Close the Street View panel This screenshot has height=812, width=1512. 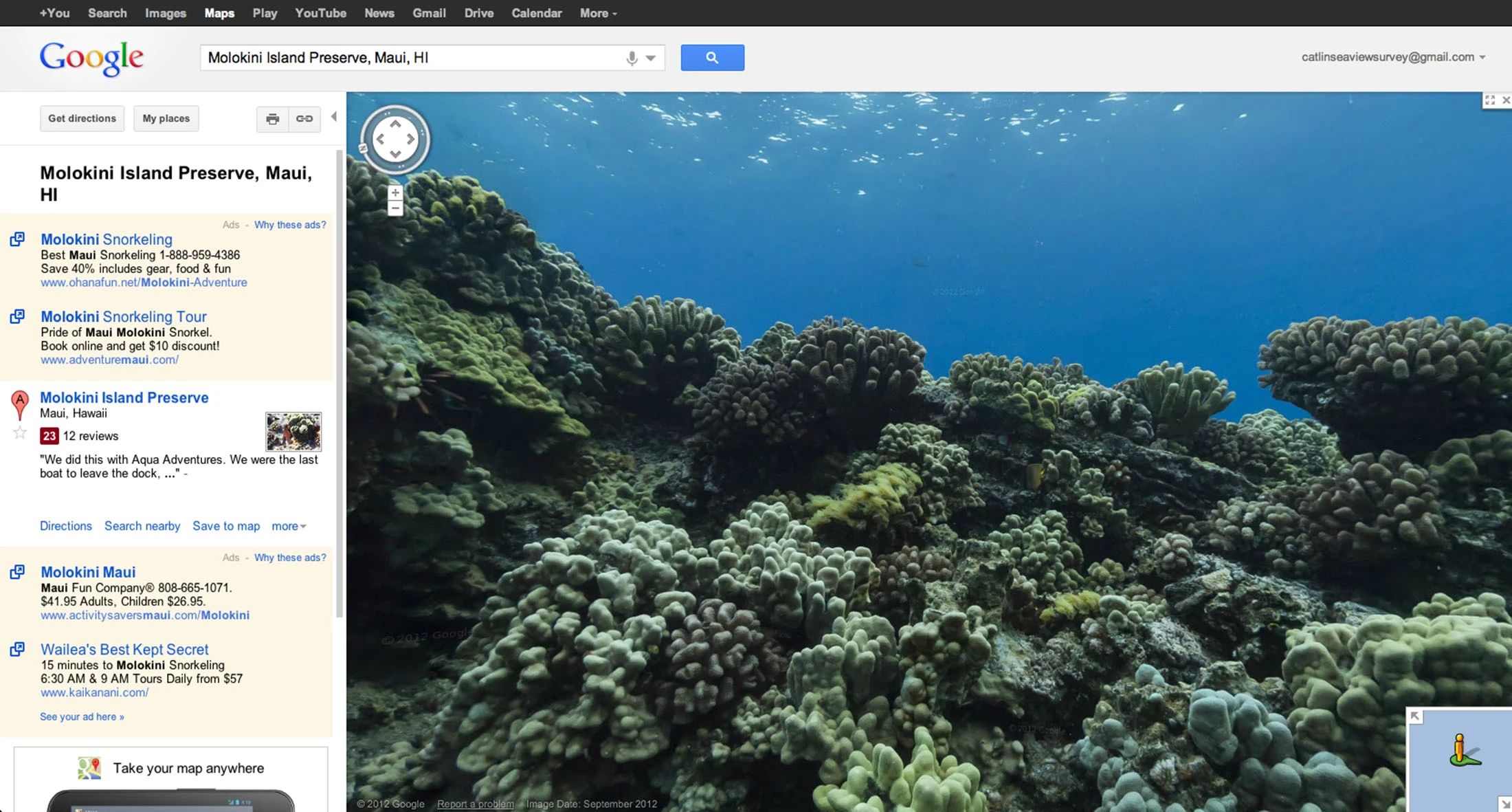[x=1506, y=100]
